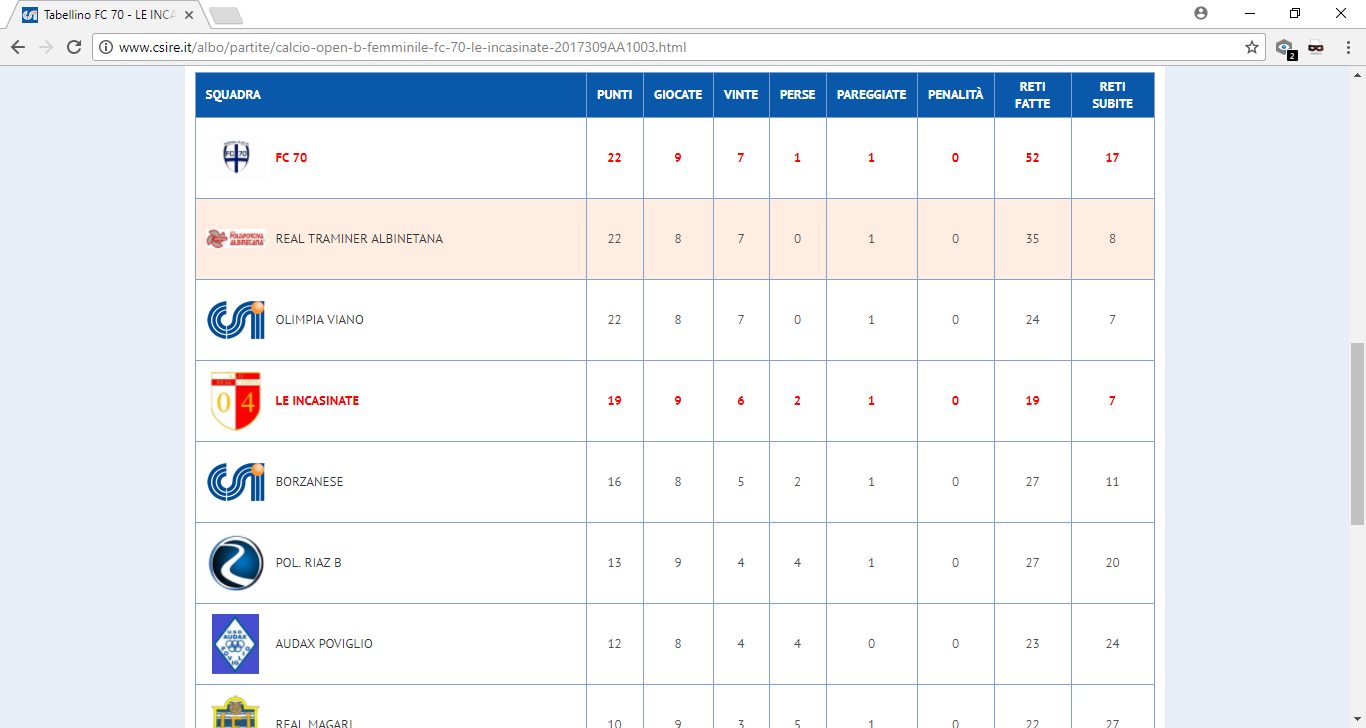Click the FC 70 team logo
The height and width of the screenshot is (728, 1366).
point(235,158)
